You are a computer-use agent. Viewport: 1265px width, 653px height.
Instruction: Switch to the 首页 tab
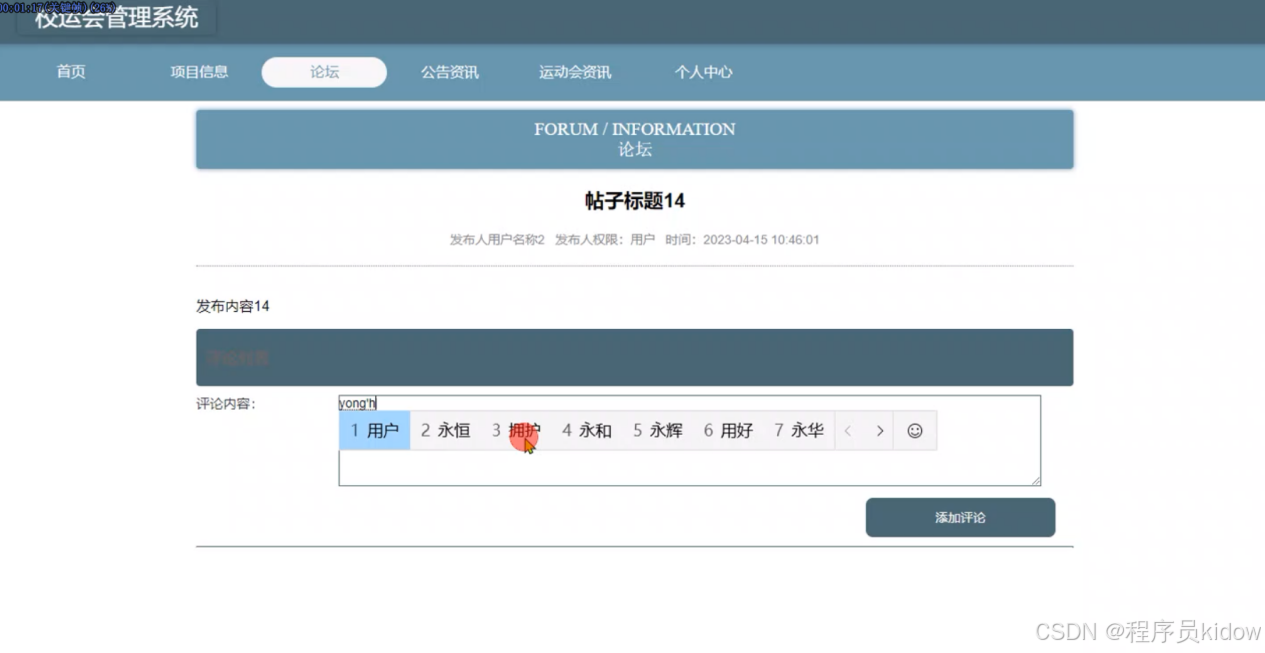(70, 72)
